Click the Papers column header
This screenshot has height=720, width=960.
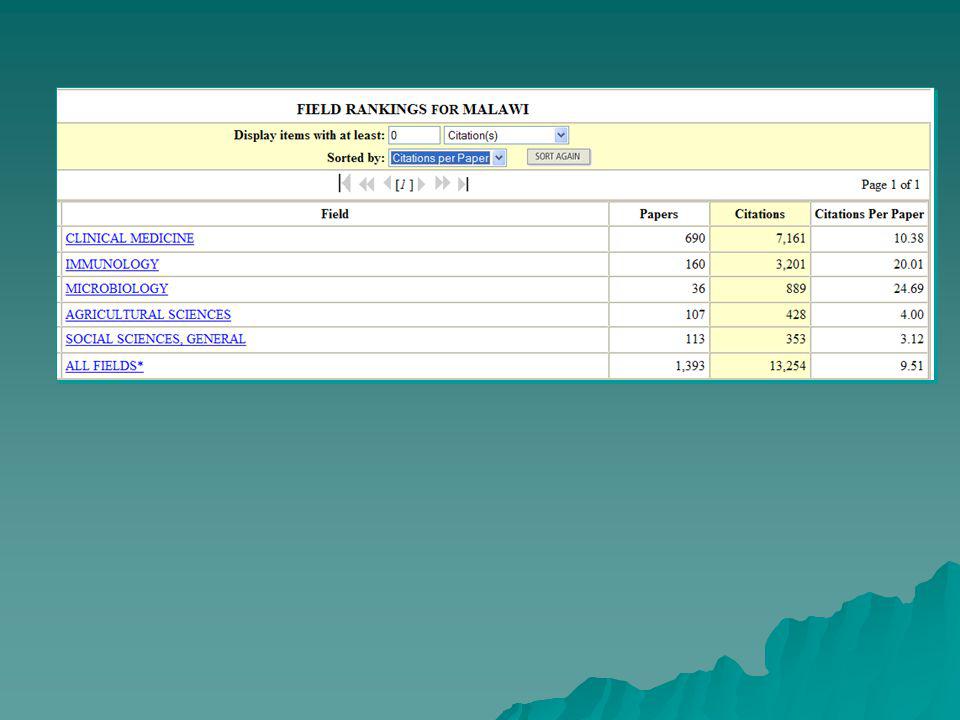pyautogui.click(x=659, y=214)
